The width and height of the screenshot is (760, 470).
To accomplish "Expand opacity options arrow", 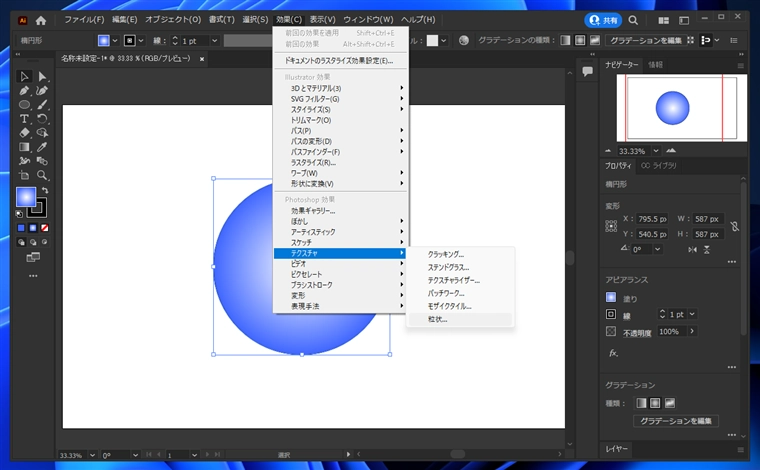I will pos(692,331).
